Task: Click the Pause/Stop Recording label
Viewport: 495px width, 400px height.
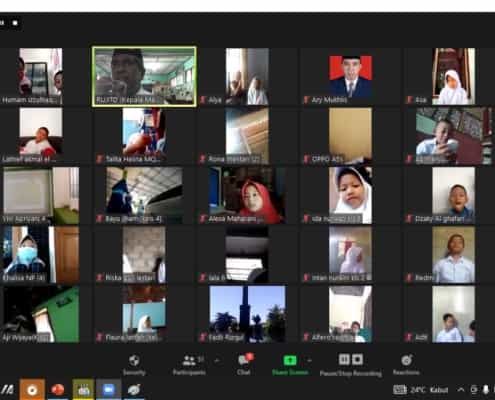Action: (351, 373)
